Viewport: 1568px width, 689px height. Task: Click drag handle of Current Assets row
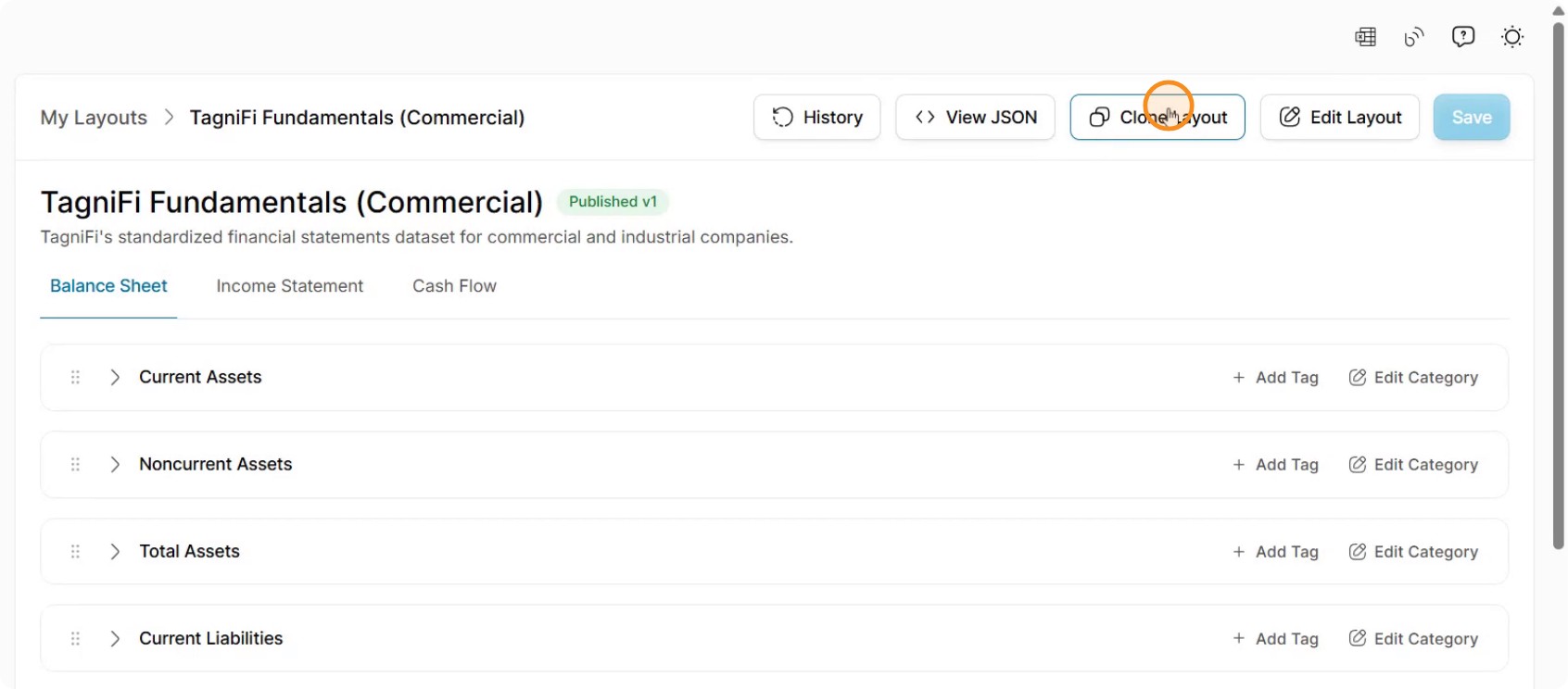tap(75, 377)
